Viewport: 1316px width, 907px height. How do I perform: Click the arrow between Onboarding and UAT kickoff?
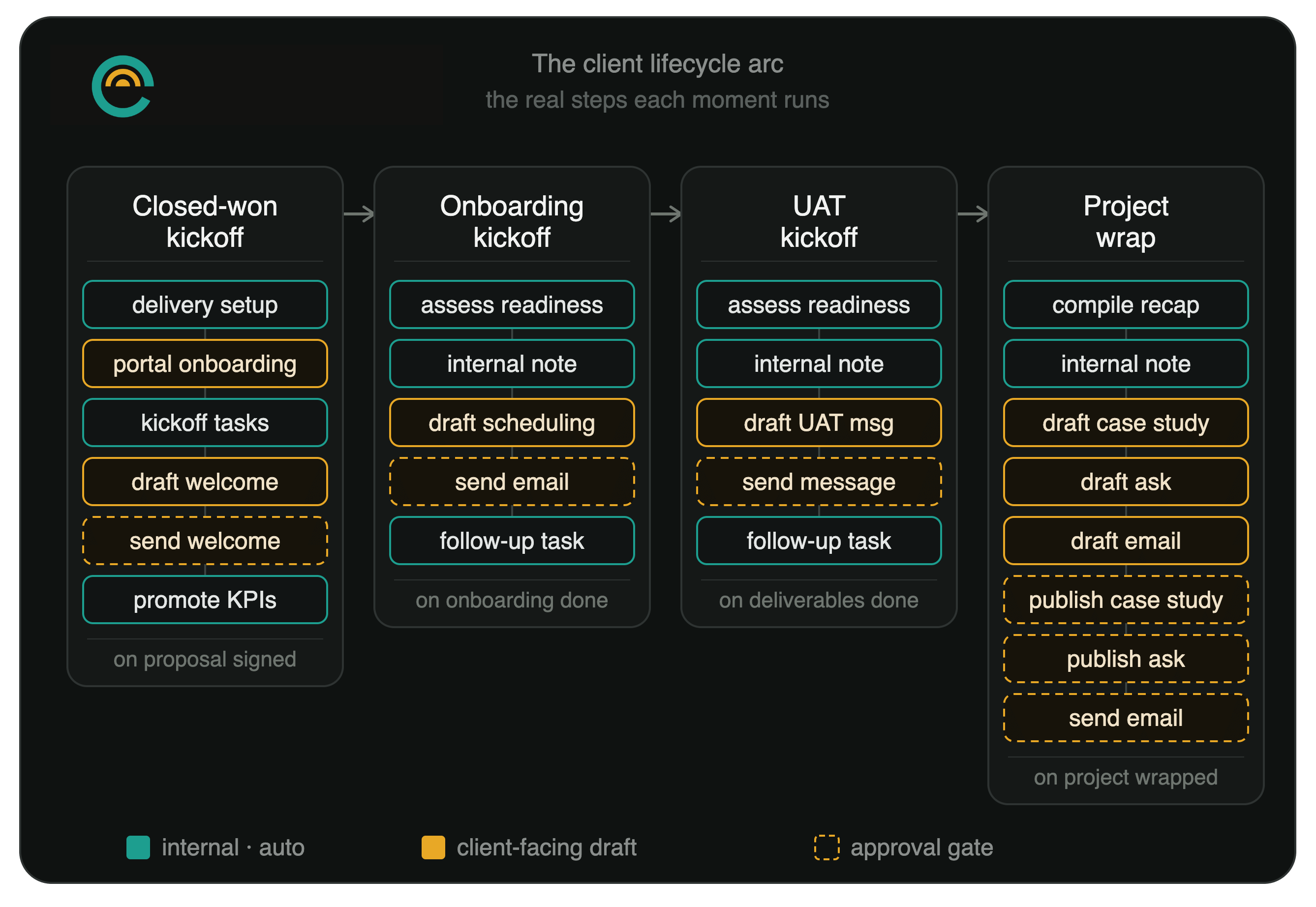[x=666, y=214]
